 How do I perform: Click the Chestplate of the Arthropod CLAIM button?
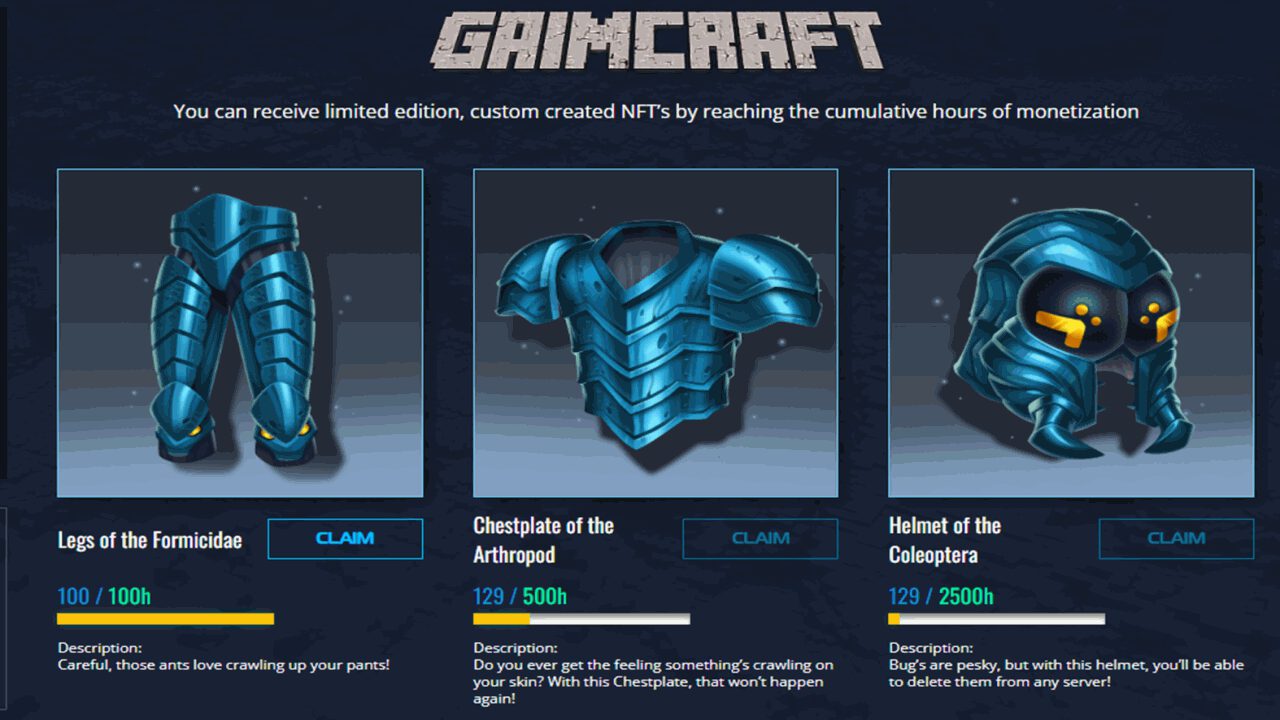coord(760,538)
